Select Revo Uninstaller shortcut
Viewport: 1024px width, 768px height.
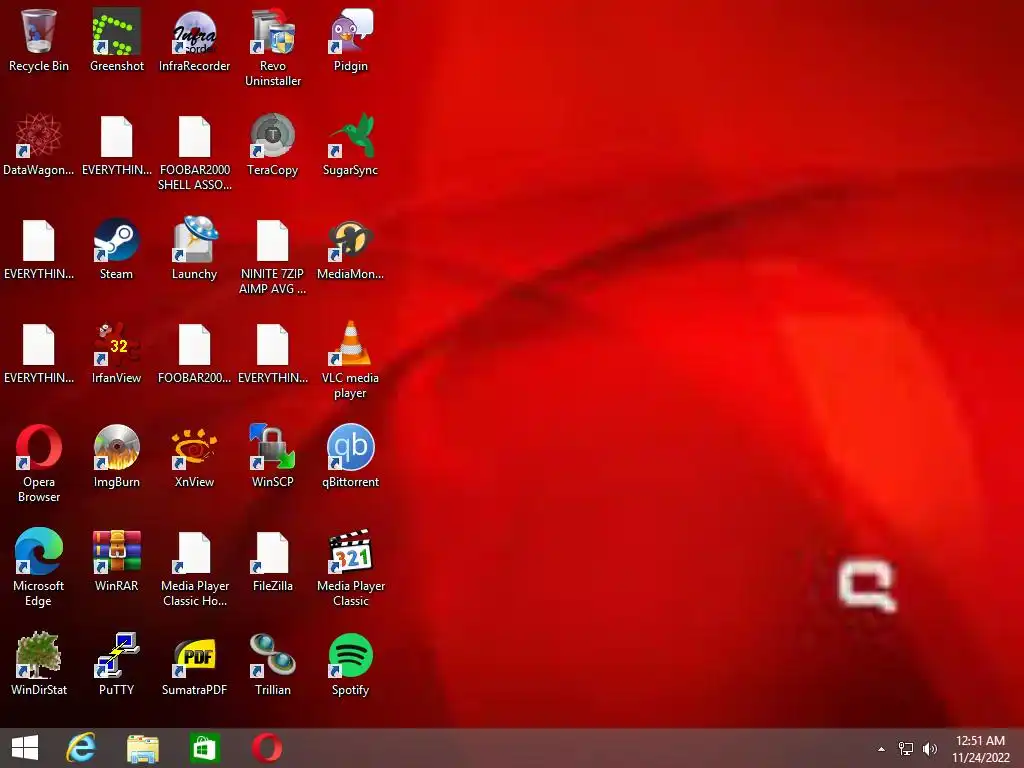[x=272, y=32]
